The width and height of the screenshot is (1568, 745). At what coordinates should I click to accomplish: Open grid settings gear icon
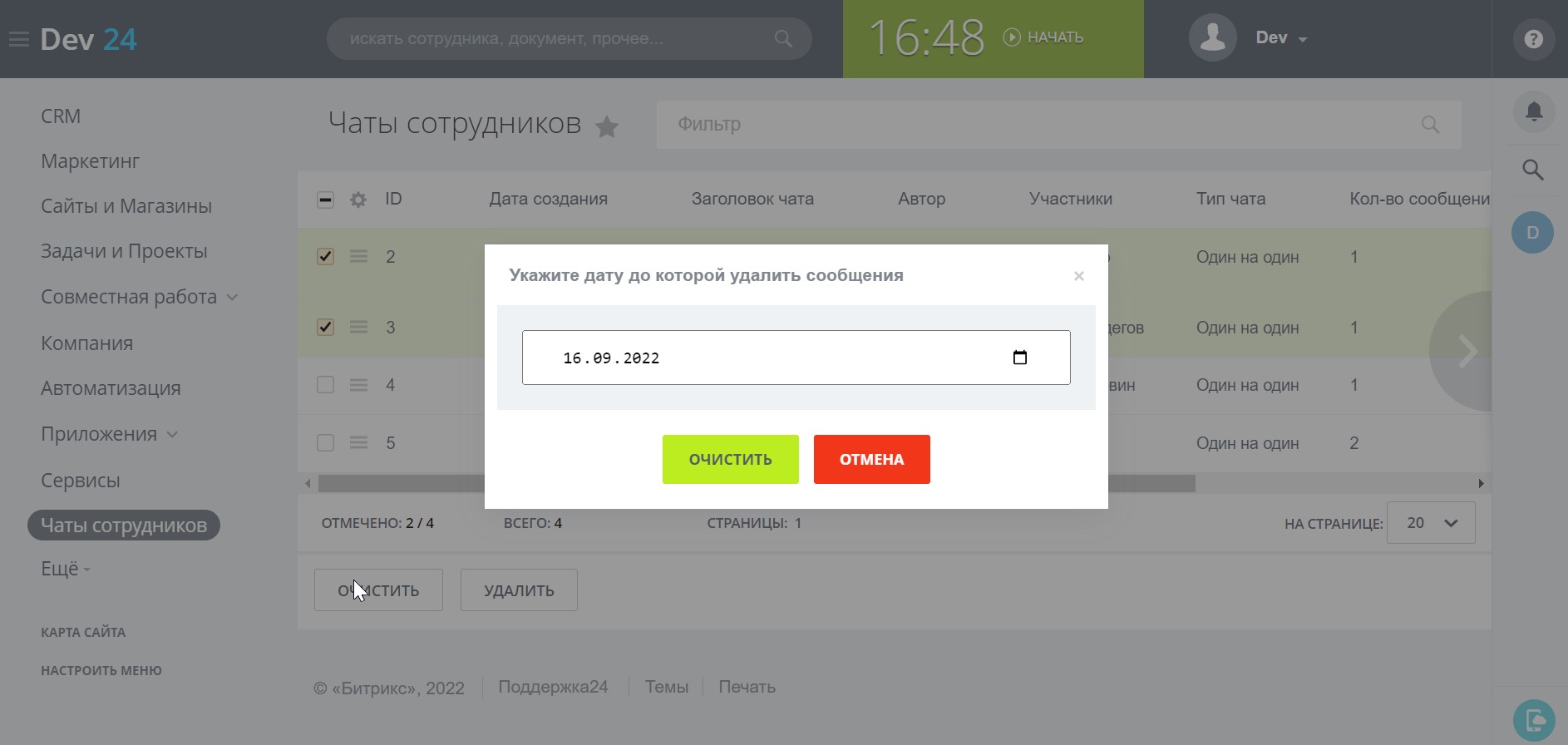pos(358,200)
